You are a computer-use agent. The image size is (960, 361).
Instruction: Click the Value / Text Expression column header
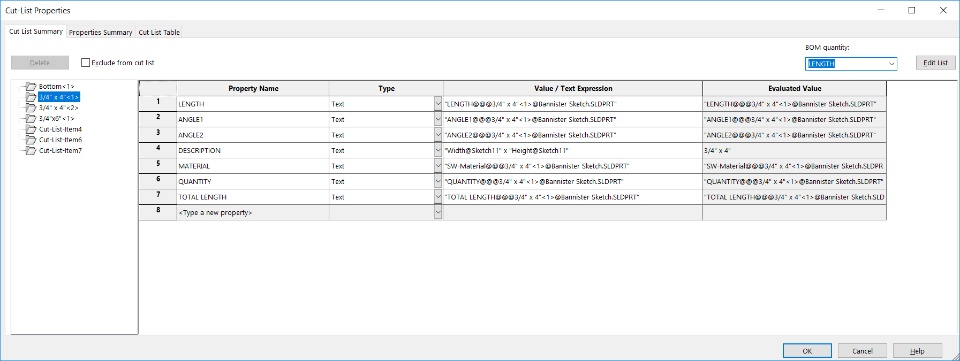point(573,88)
